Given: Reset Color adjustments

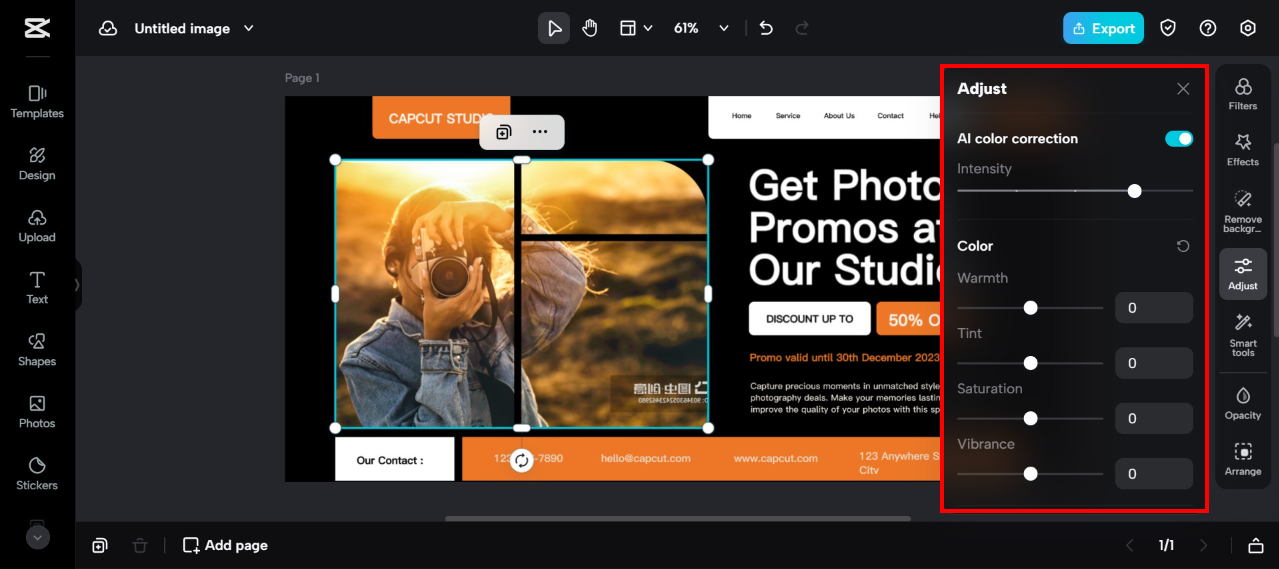Looking at the screenshot, I should 1183,246.
